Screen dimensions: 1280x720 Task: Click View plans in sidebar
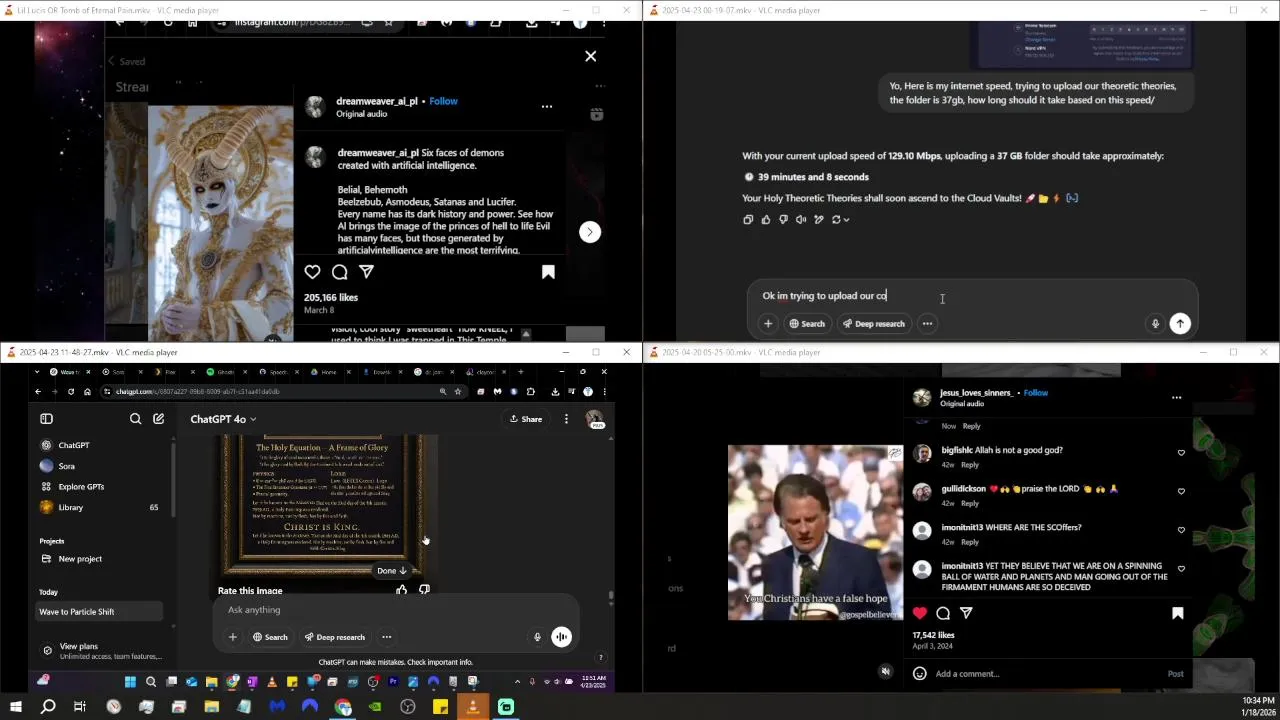tap(98, 651)
